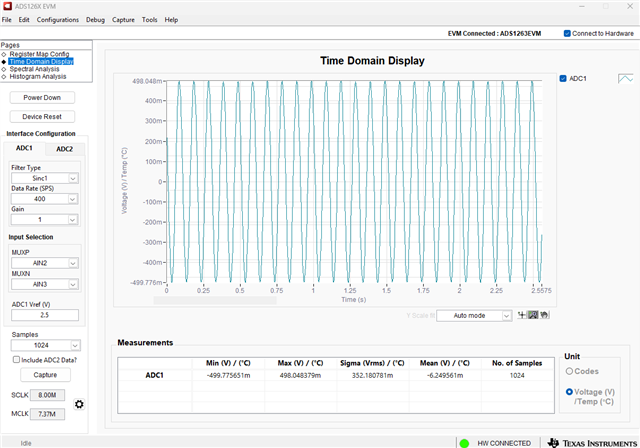This screenshot has width=640, height=448.
Task: Open the Debug menu
Action: [95, 20]
